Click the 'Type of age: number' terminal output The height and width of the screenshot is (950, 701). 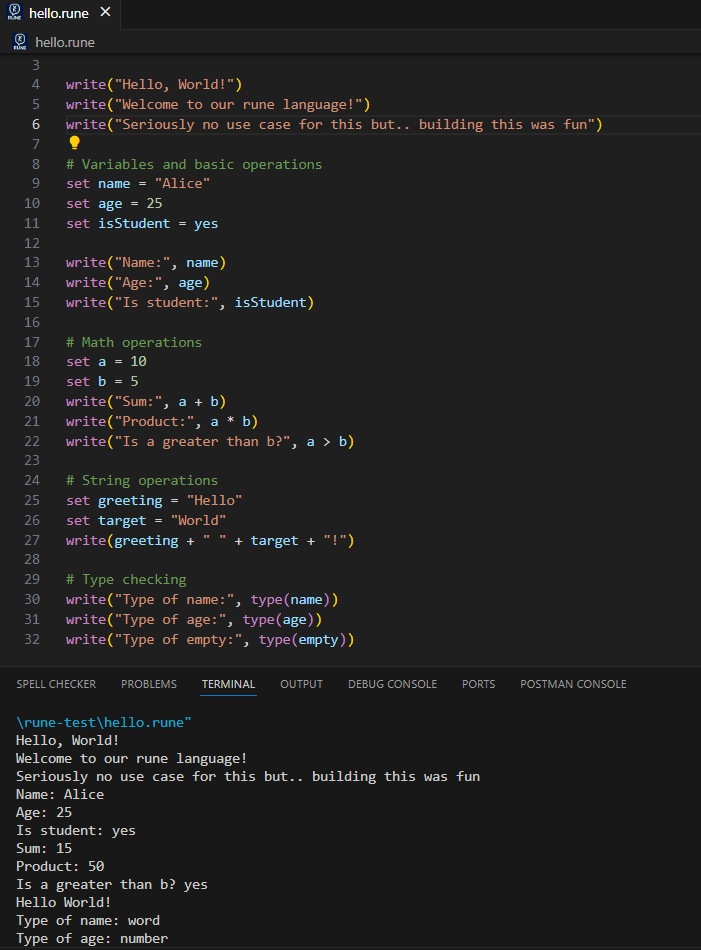[x=92, y=938]
